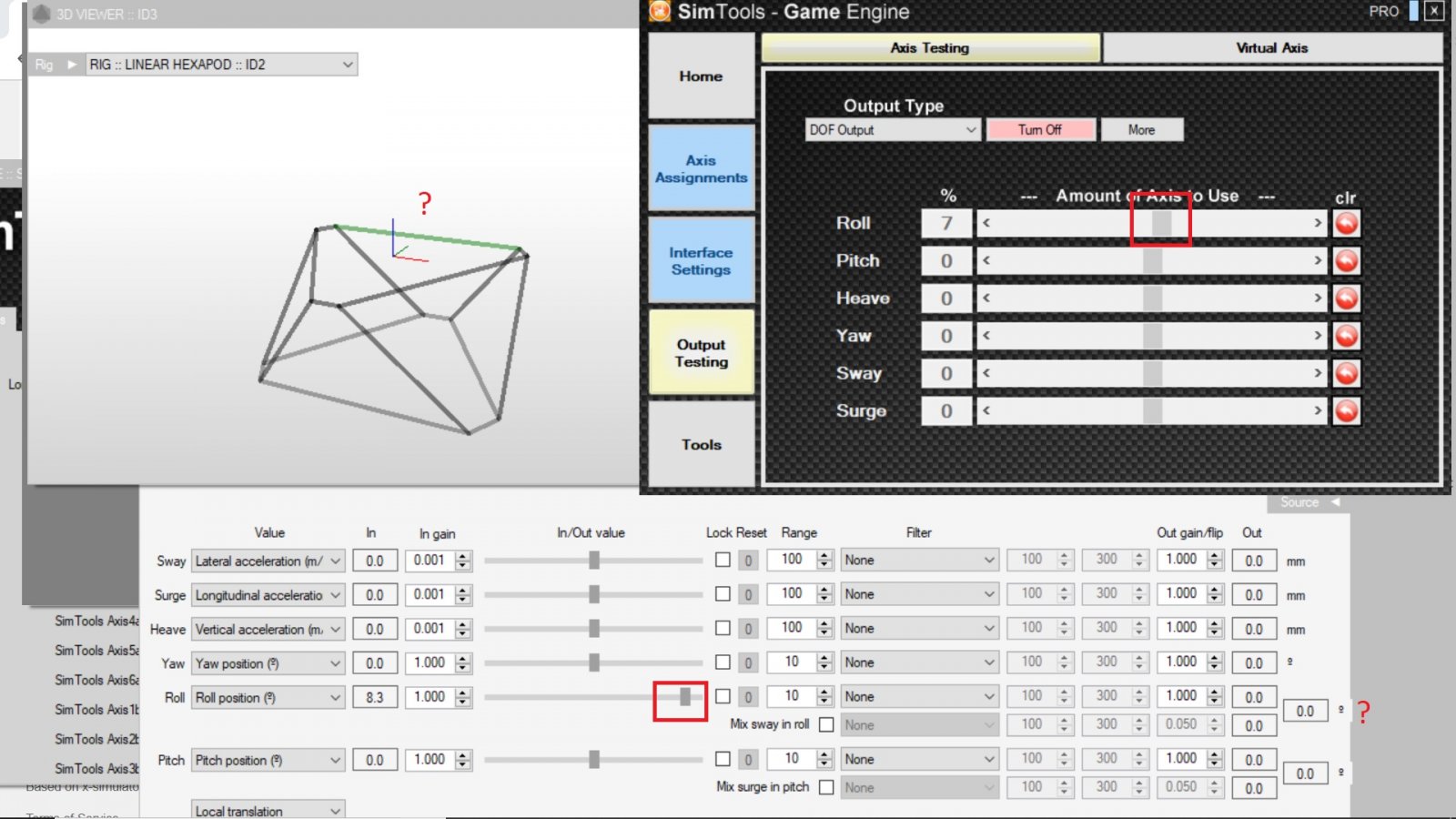Open the Axis Assignments section

(x=701, y=168)
